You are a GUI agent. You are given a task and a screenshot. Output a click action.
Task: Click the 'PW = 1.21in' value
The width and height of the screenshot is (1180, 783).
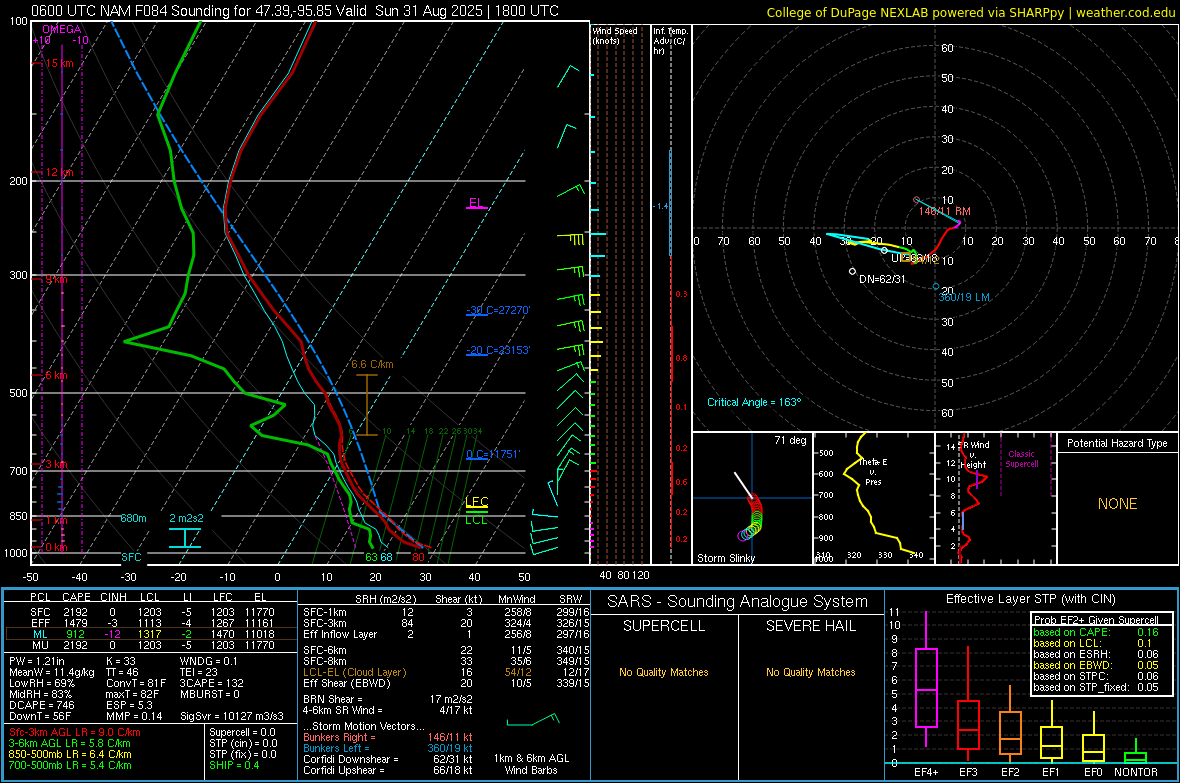coord(37,661)
